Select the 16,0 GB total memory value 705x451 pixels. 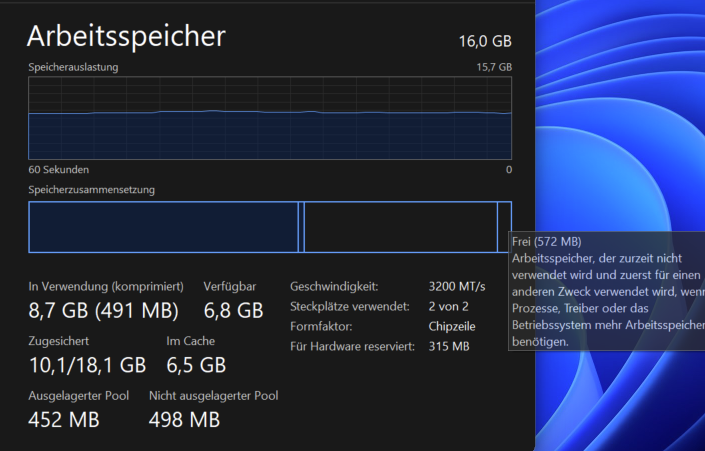click(x=485, y=41)
